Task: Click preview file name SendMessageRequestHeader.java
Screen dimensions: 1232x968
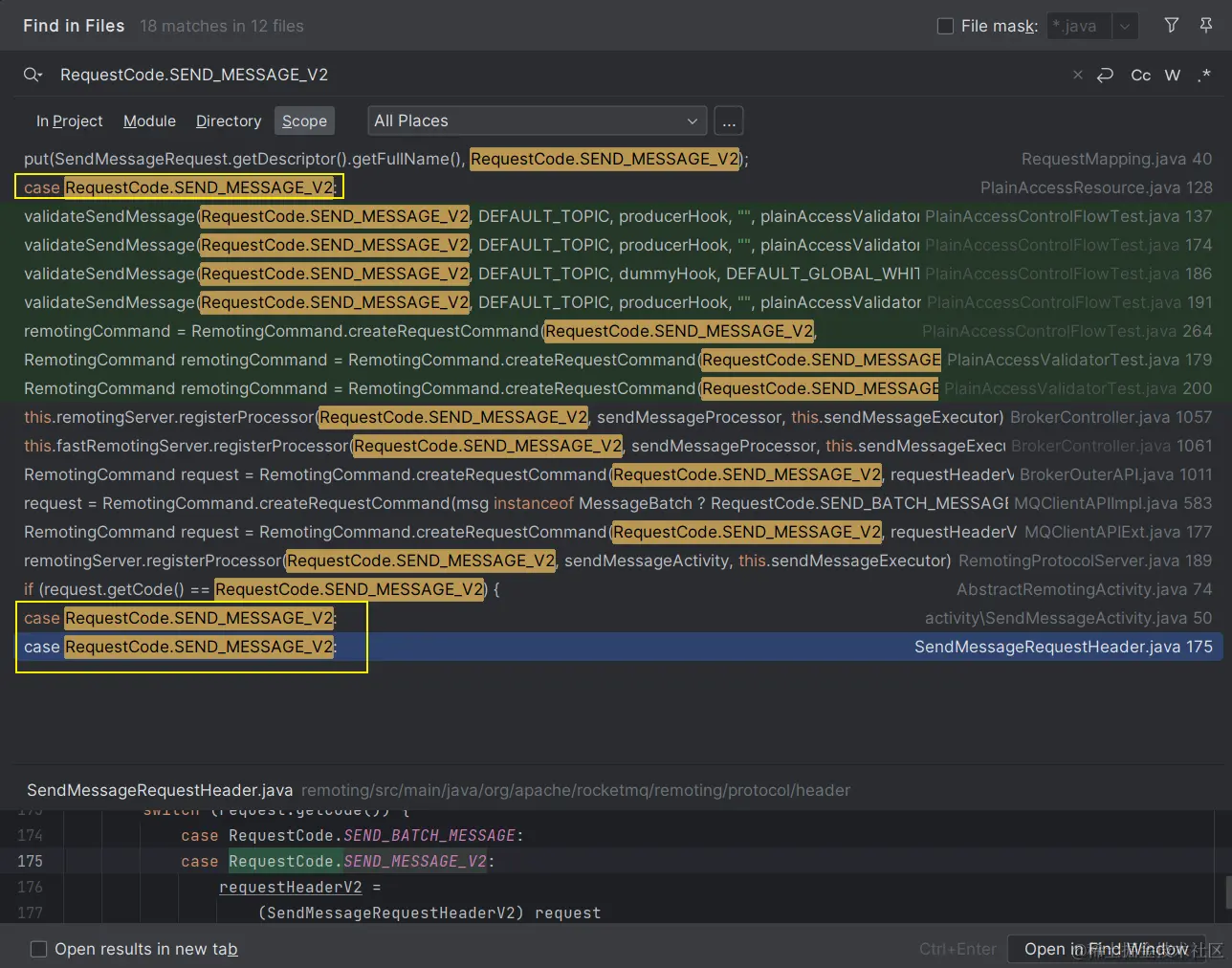Action: click(x=160, y=790)
